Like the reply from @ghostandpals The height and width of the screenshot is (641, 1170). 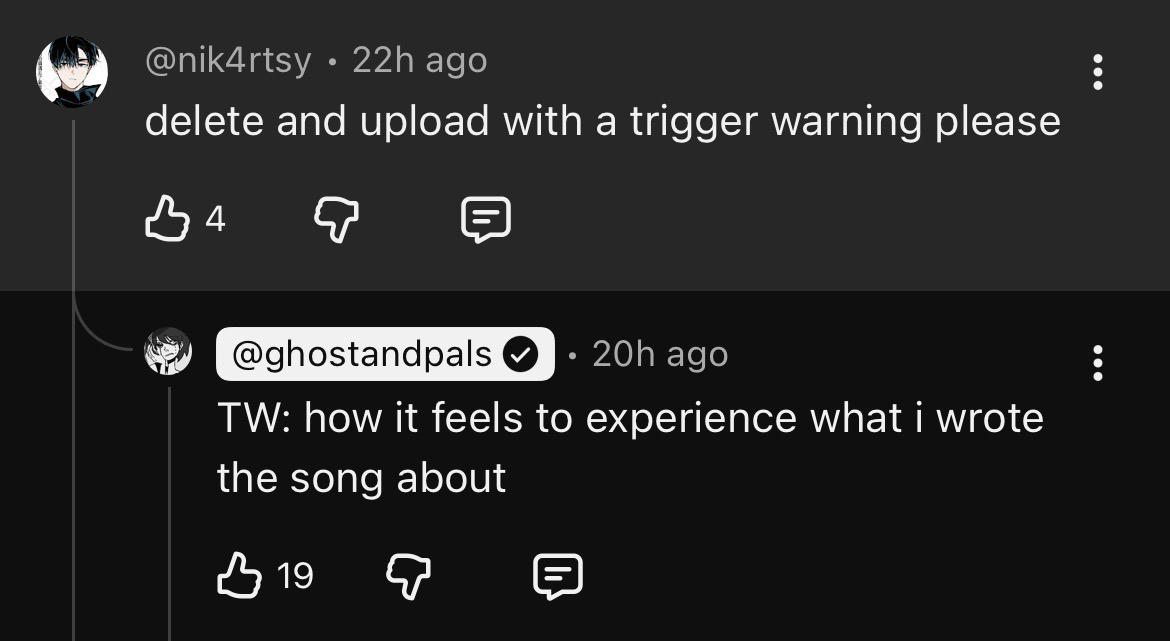[239, 575]
